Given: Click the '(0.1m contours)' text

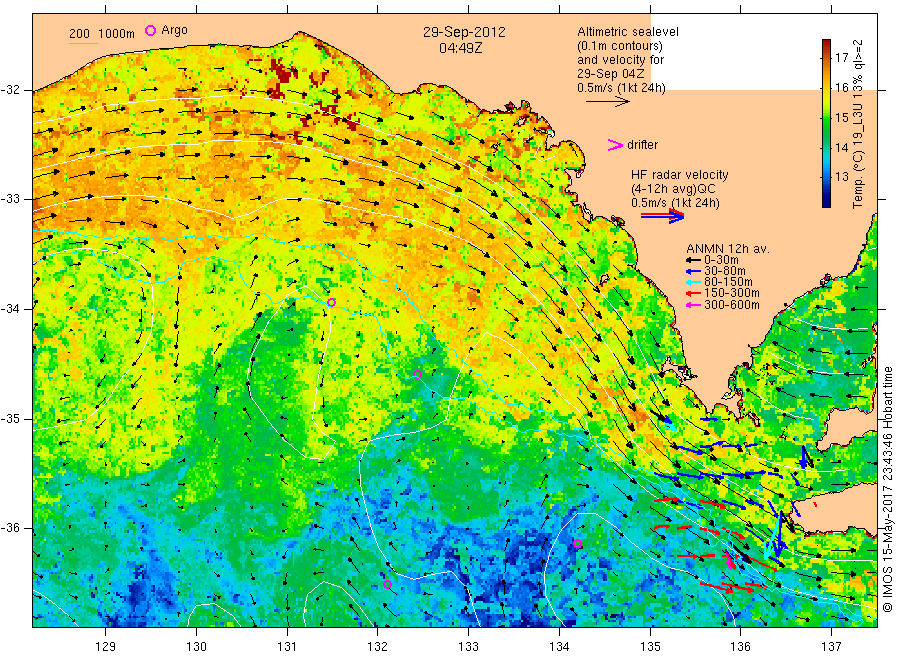Looking at the screenshot, I should pos(619,46).
